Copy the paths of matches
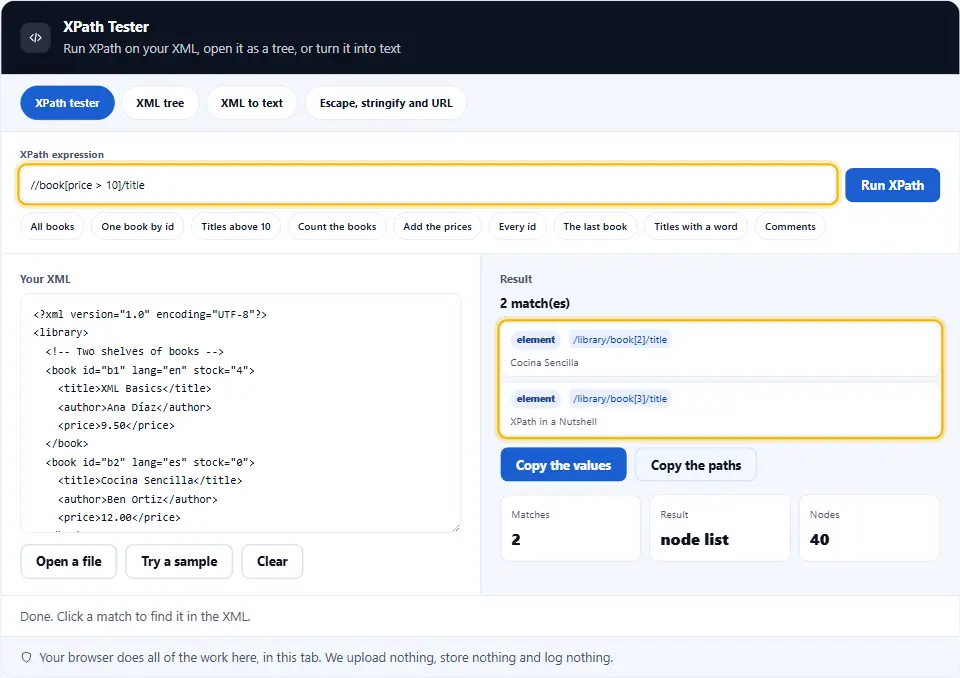 coord(696,465)
